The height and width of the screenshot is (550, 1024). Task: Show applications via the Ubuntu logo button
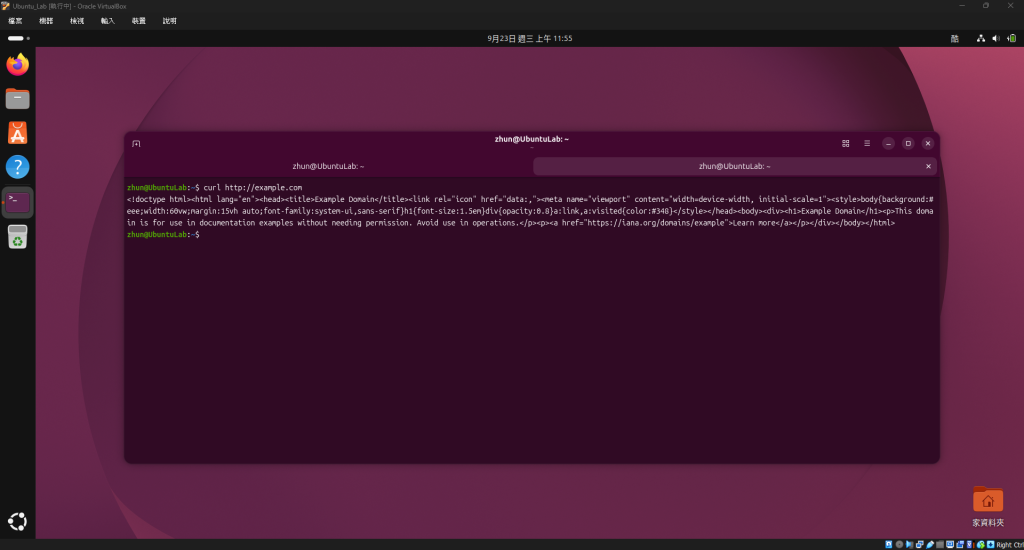[x=18, y=521]
